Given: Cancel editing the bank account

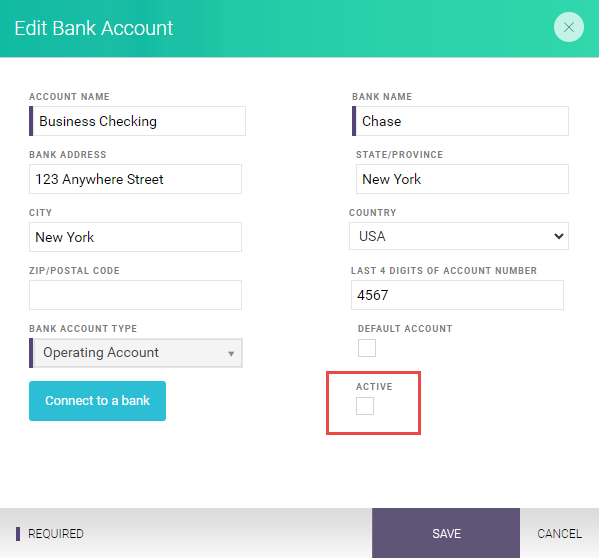Looking at the screenshot, I should click(x=559, y=533).
